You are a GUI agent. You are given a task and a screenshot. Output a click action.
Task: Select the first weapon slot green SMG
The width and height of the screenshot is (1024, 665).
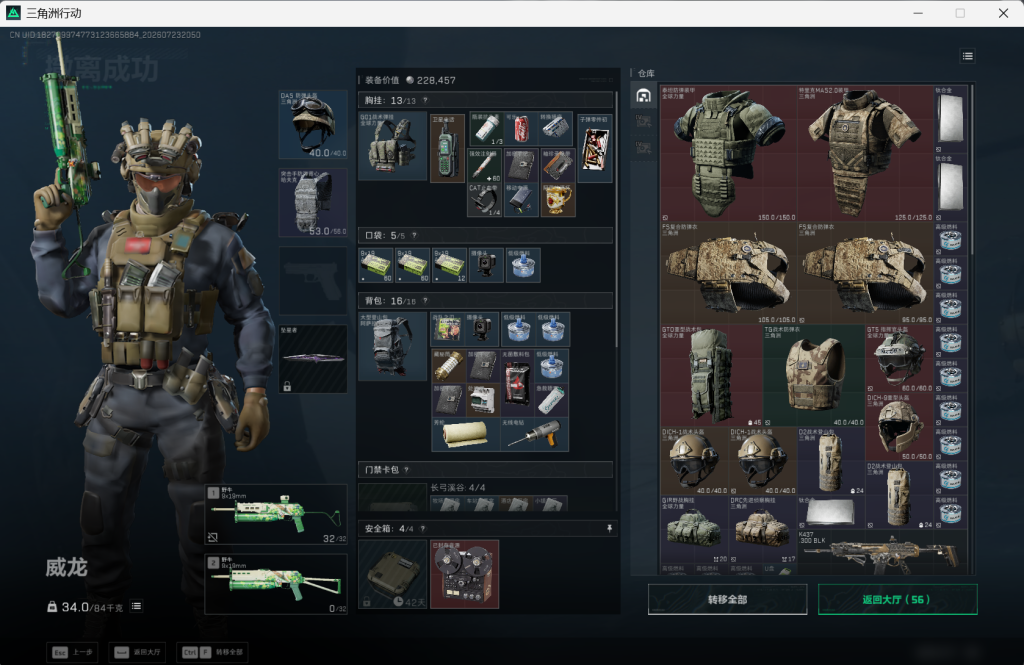[276, 515]
